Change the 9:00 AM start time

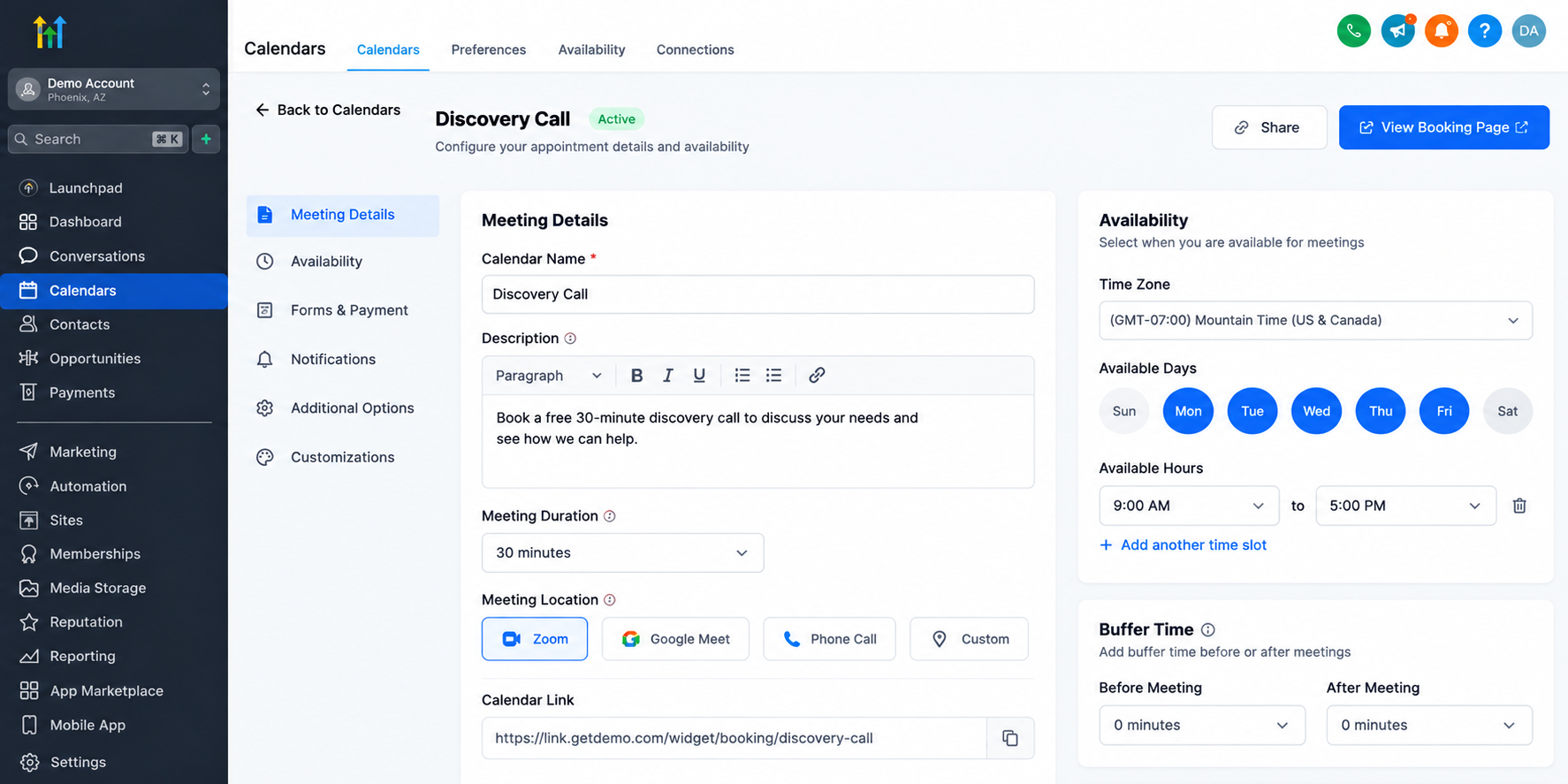[x=1189, y=506]
